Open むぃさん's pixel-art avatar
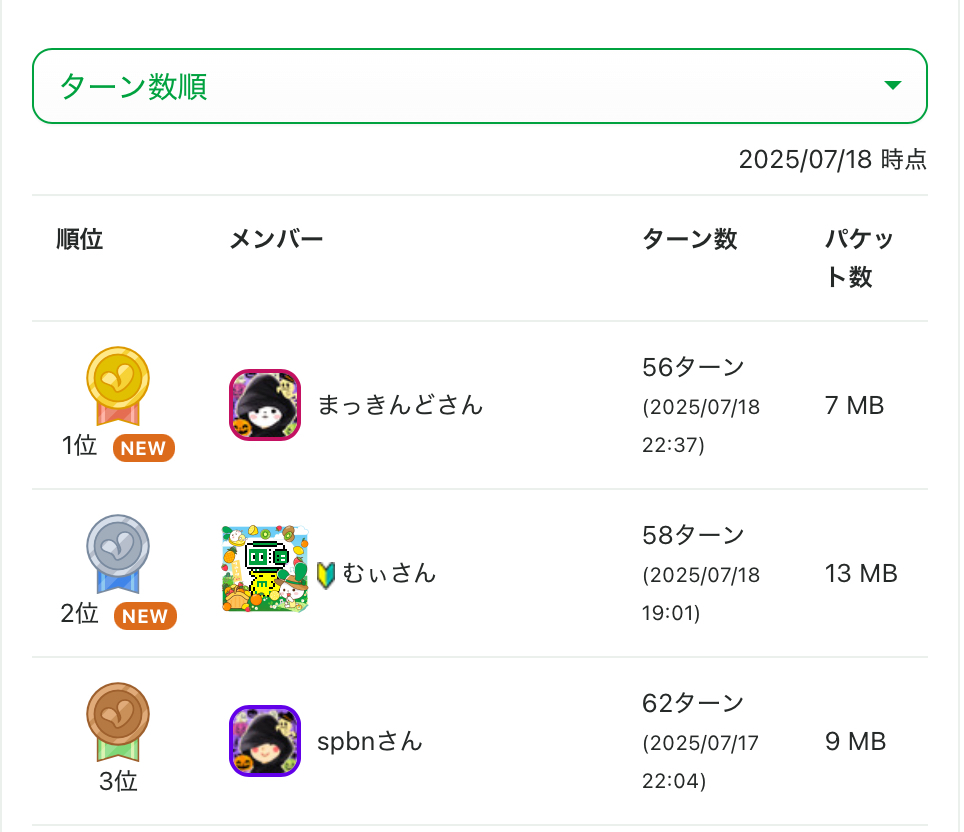This screenshot has height=832, width=964. [x=265, y=569]
